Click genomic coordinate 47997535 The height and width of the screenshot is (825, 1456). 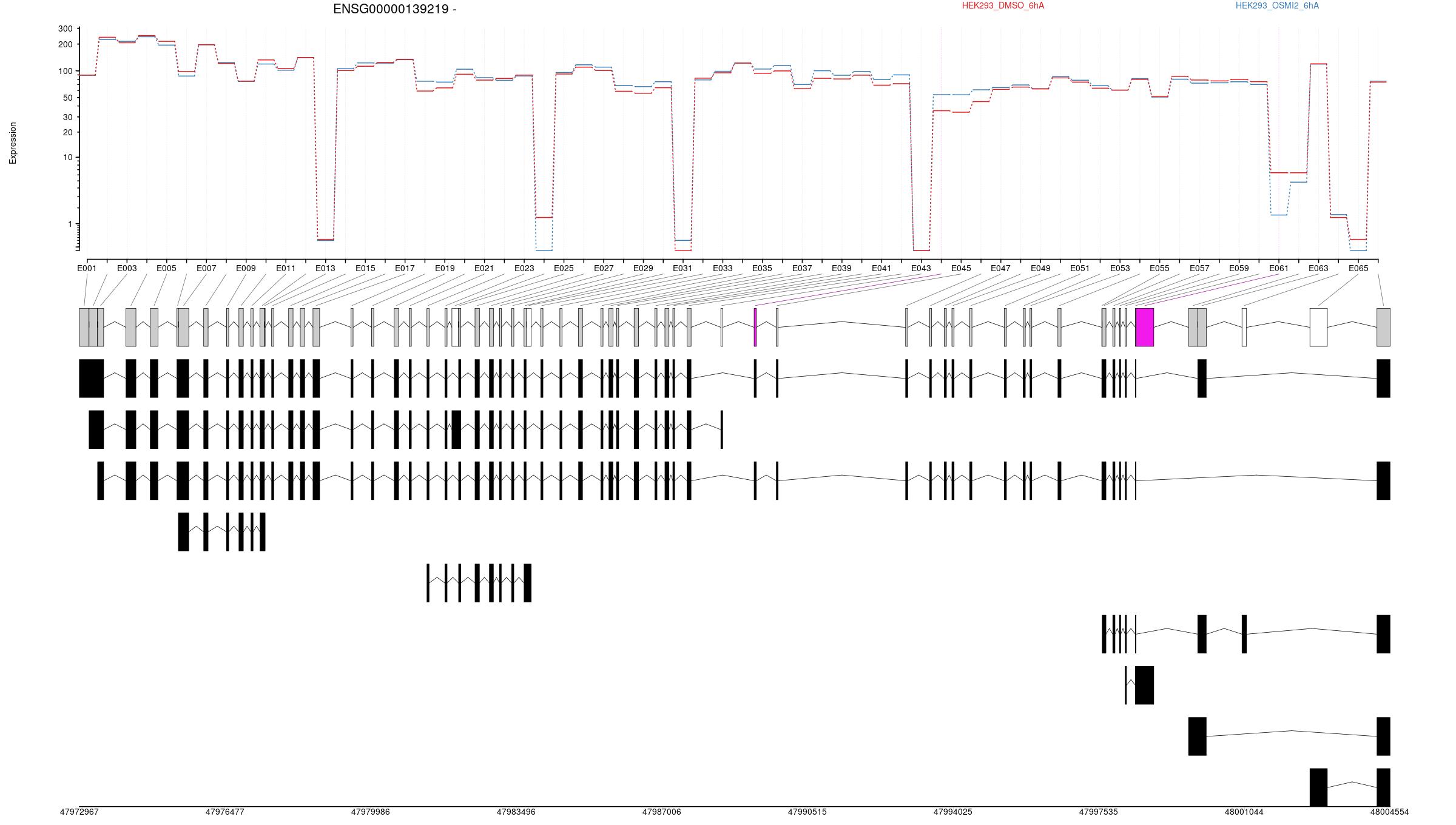tap(1098, 812)
